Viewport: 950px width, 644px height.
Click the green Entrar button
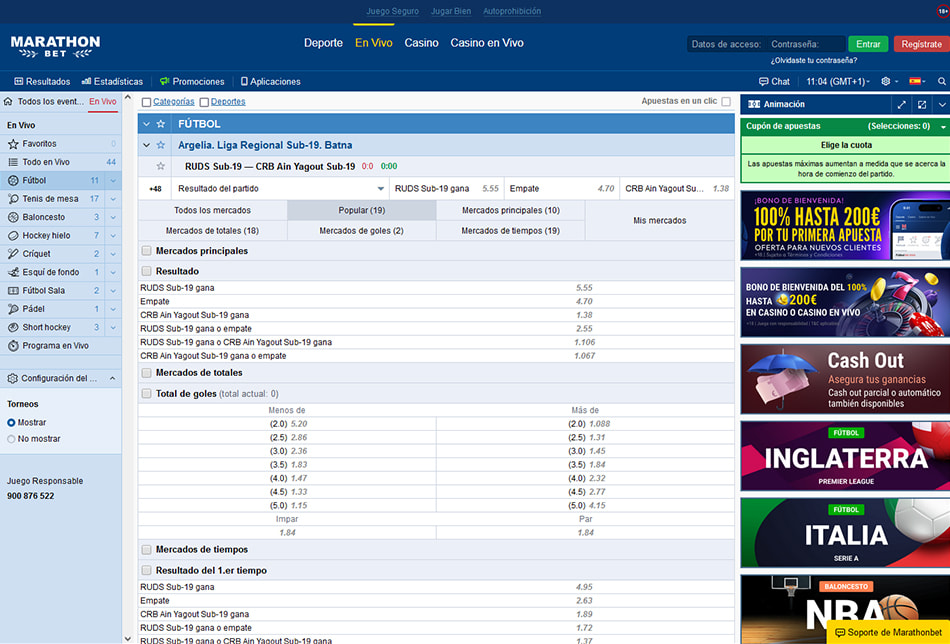(868, 44)
